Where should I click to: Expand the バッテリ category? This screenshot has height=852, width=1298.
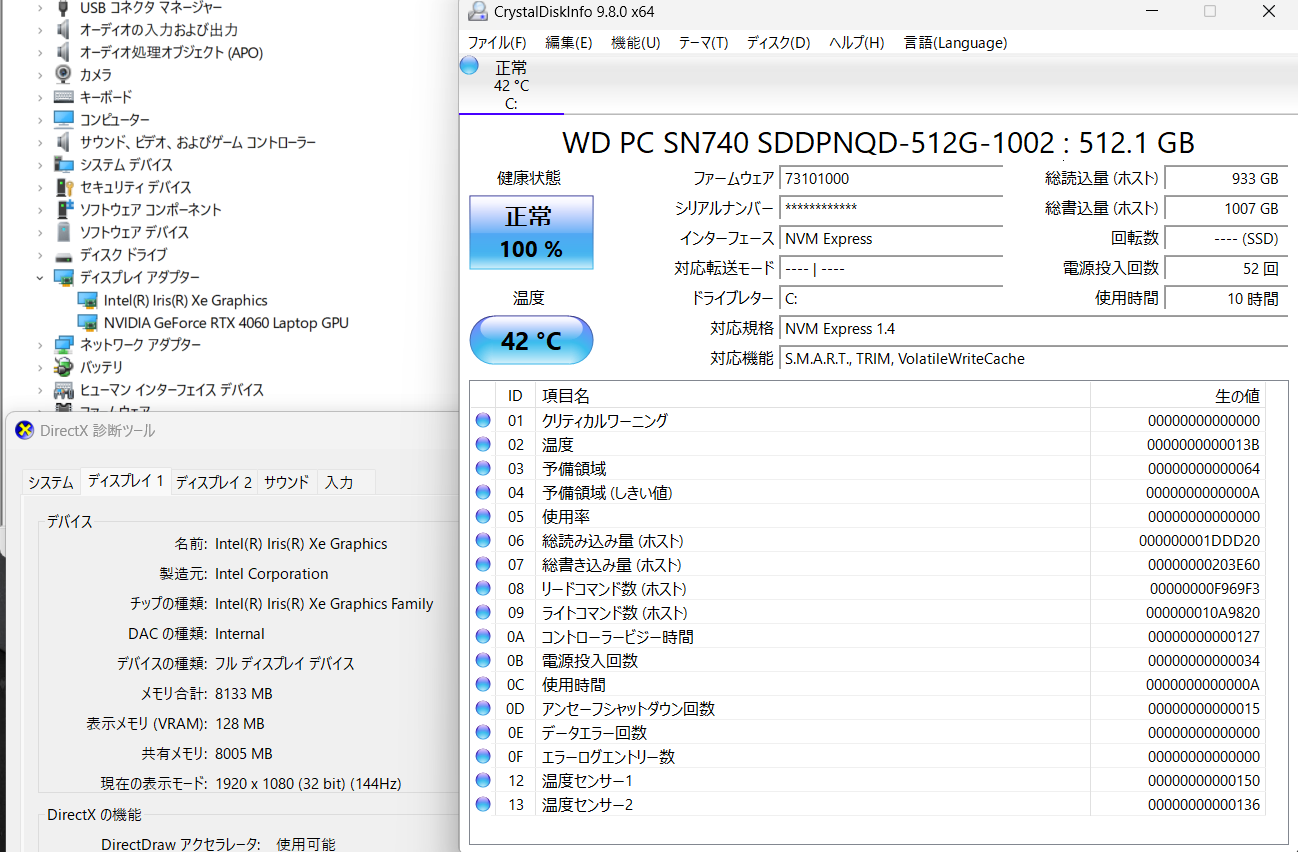41,367
